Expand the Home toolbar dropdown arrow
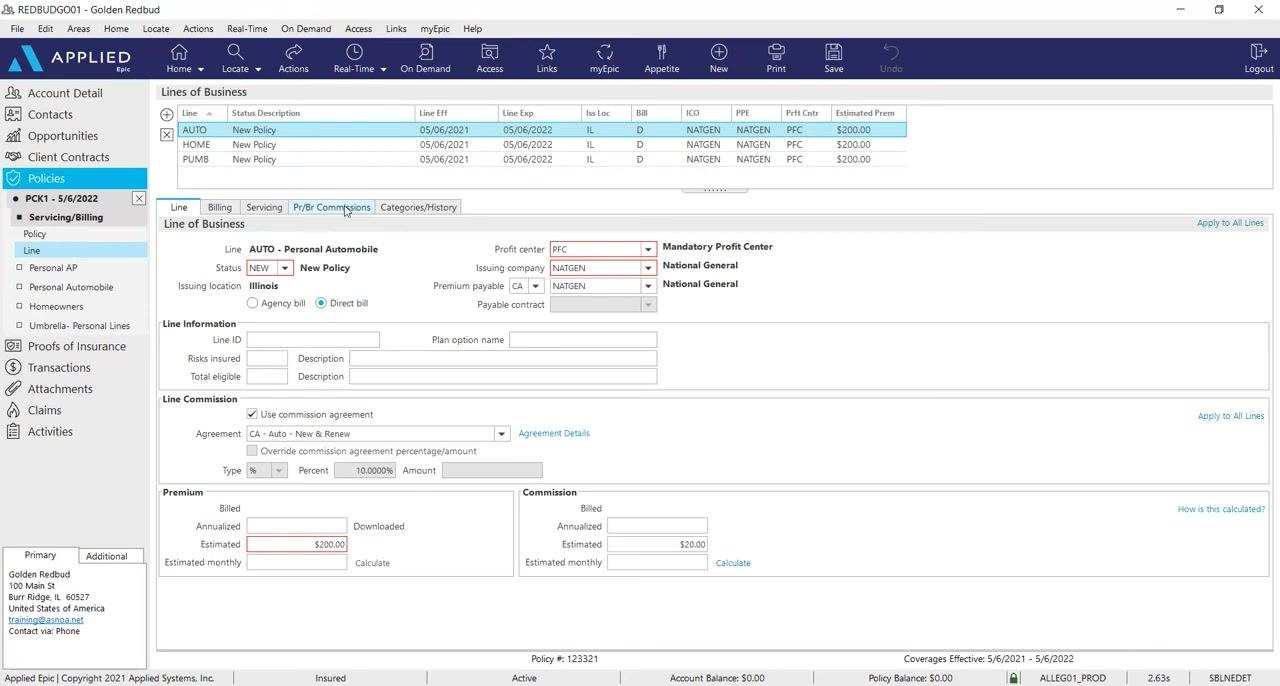Viewport: 1280px width, 686px height. (x=201, y=70)
